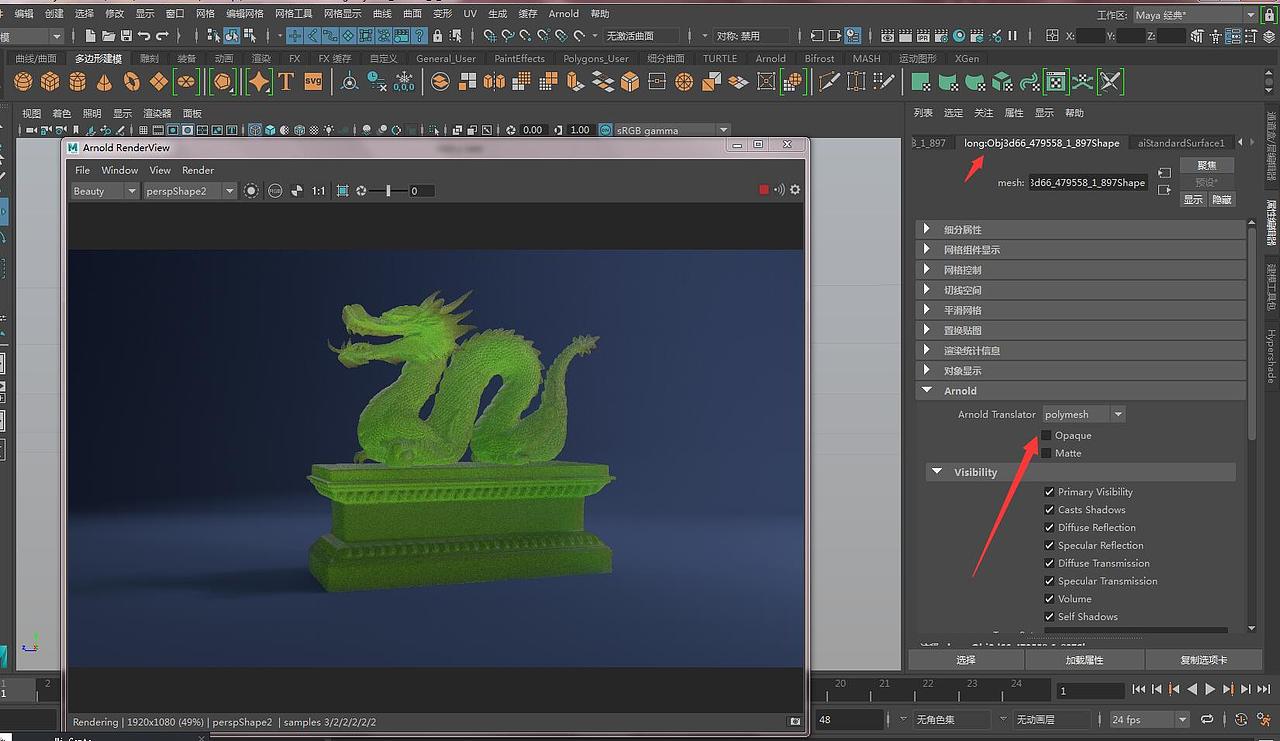Click the workspace lock icon
This screenshot has height=741, width=1280.
tap(1270, 15)
